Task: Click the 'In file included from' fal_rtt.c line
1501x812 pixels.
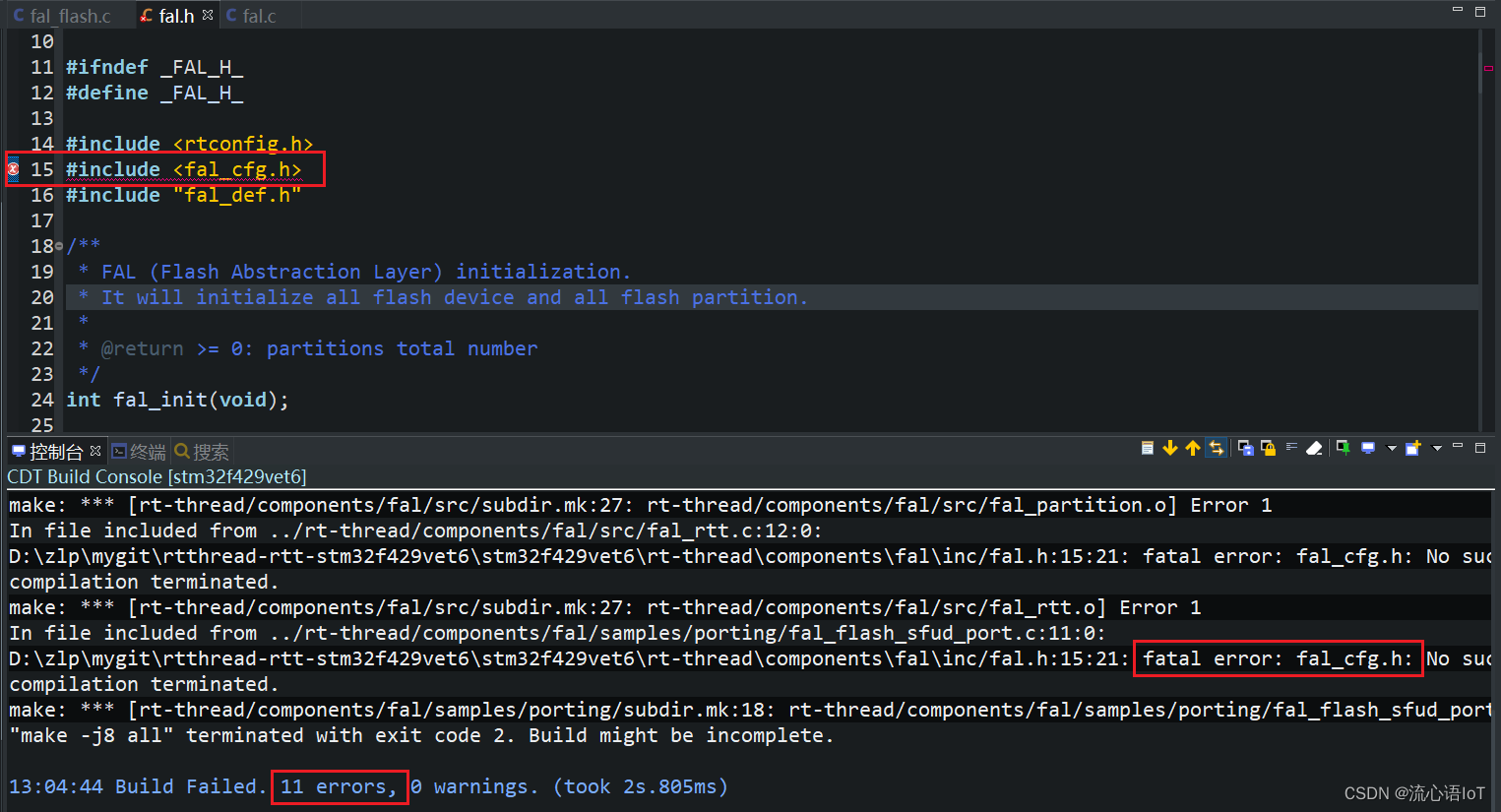Action: 415,531
